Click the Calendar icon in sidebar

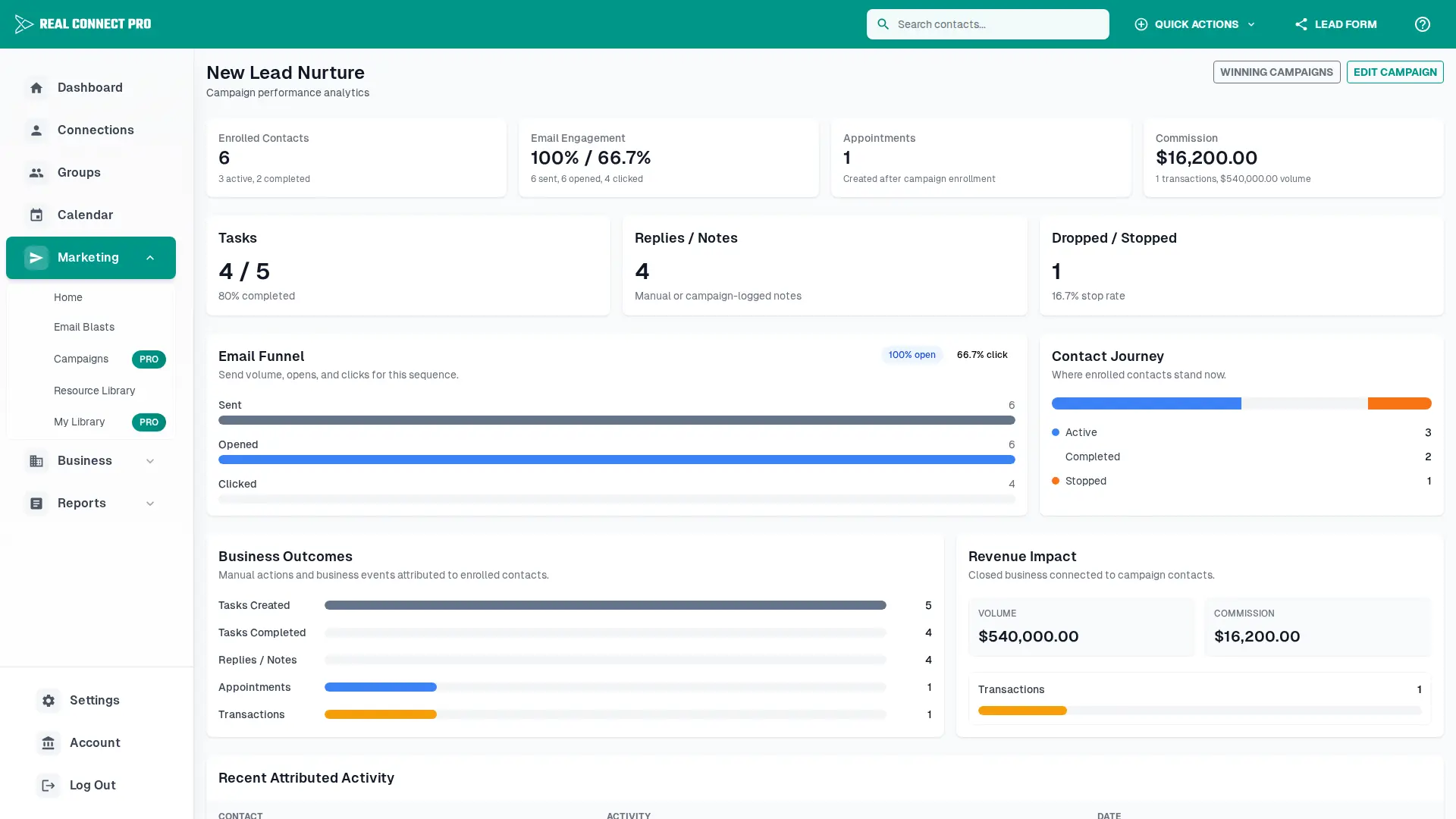click(36, 215)
